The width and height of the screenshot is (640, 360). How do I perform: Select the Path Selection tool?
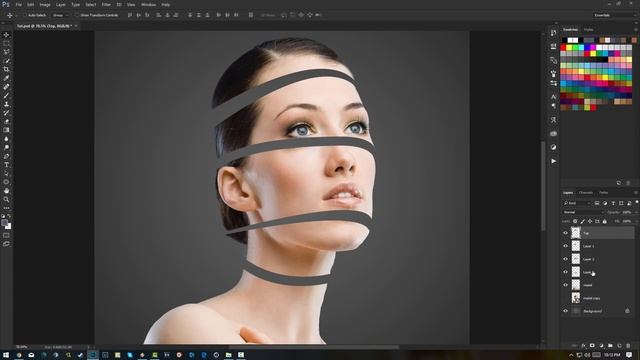[x=6, y=173]
